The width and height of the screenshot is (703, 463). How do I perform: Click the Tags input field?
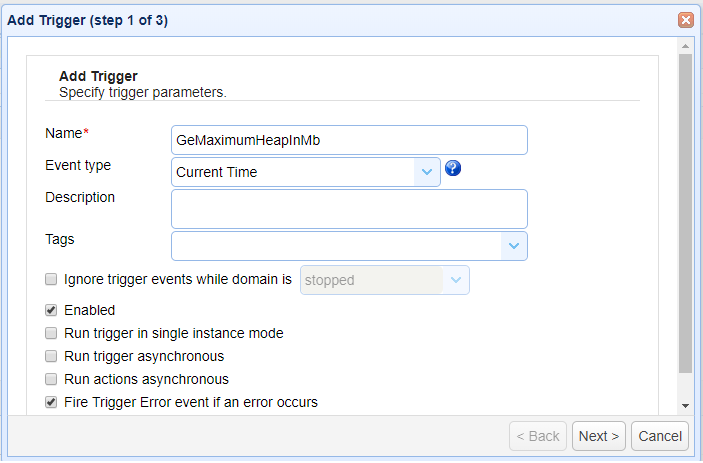pos(336,246)
